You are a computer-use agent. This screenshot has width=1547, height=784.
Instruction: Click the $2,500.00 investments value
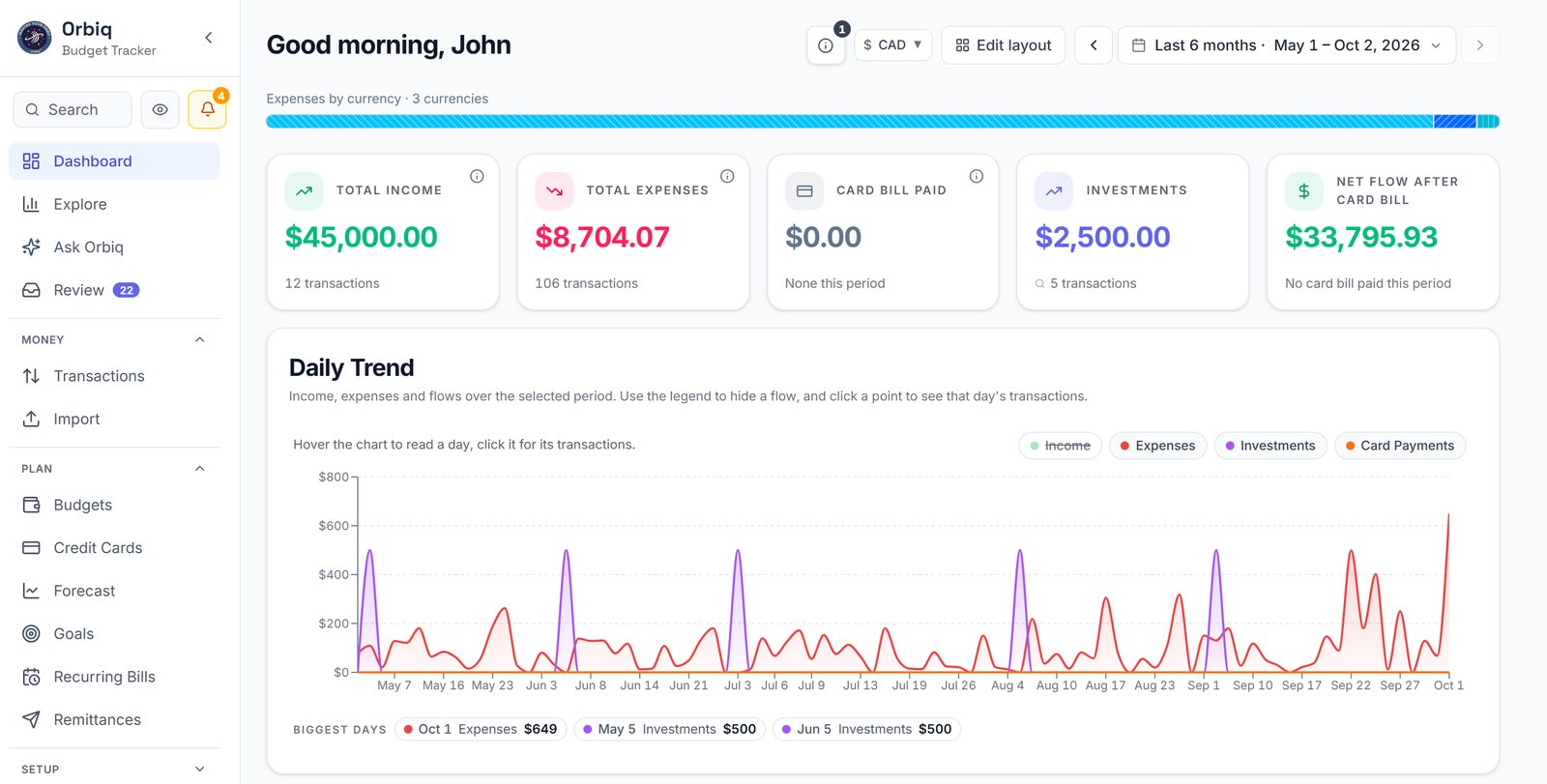[x=1103, y=237]
